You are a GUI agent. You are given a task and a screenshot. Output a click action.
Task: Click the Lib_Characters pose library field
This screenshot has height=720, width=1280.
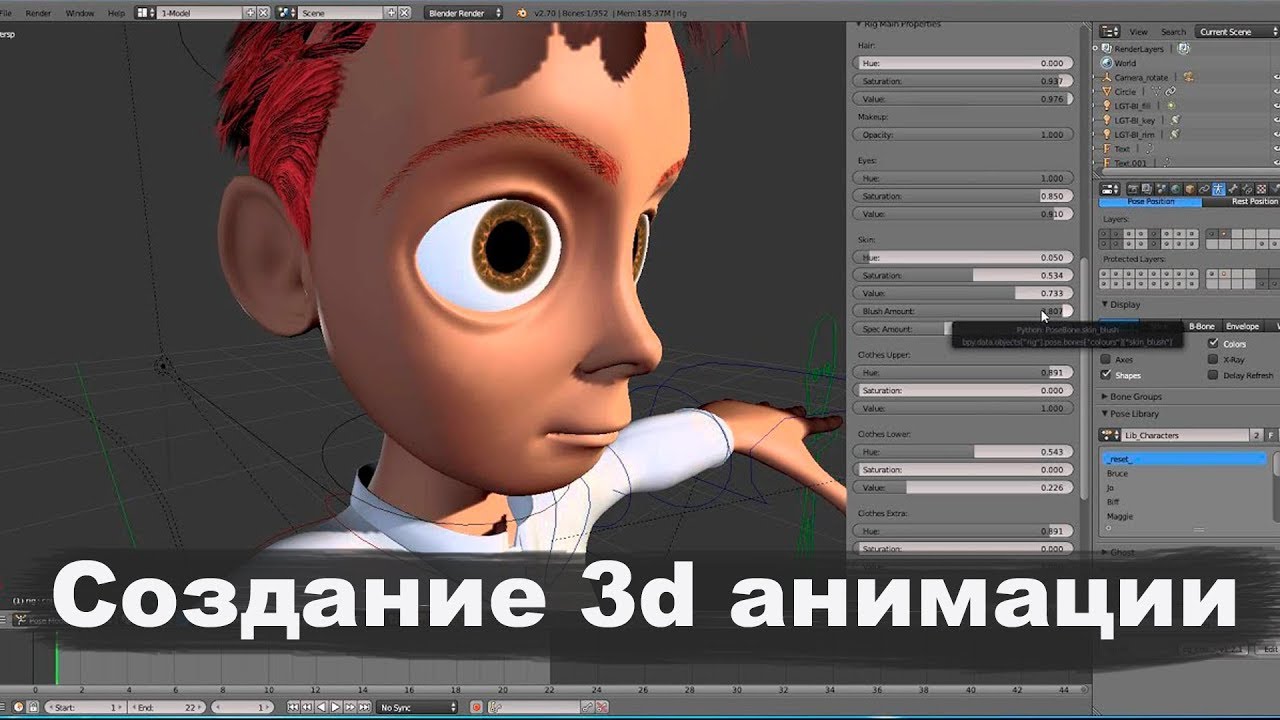(1185, 435)
